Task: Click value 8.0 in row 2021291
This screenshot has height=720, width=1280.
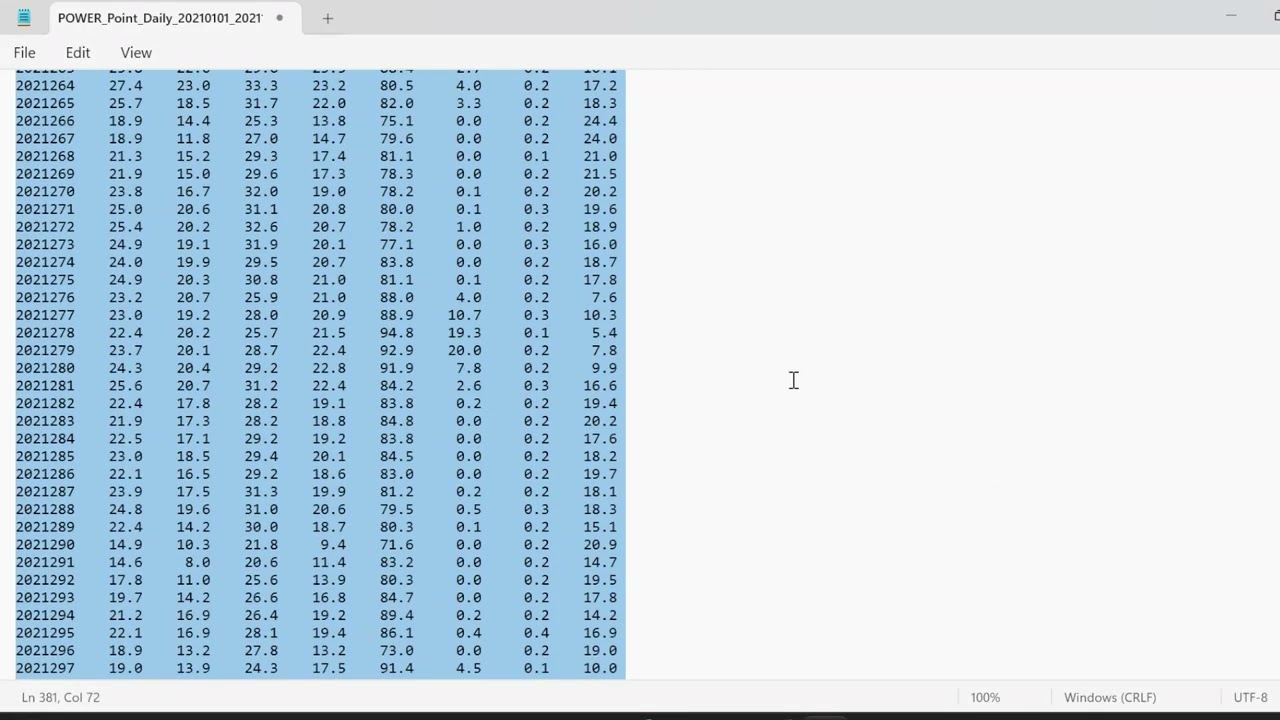Action: pyautogui.click(x=197, y=562)
